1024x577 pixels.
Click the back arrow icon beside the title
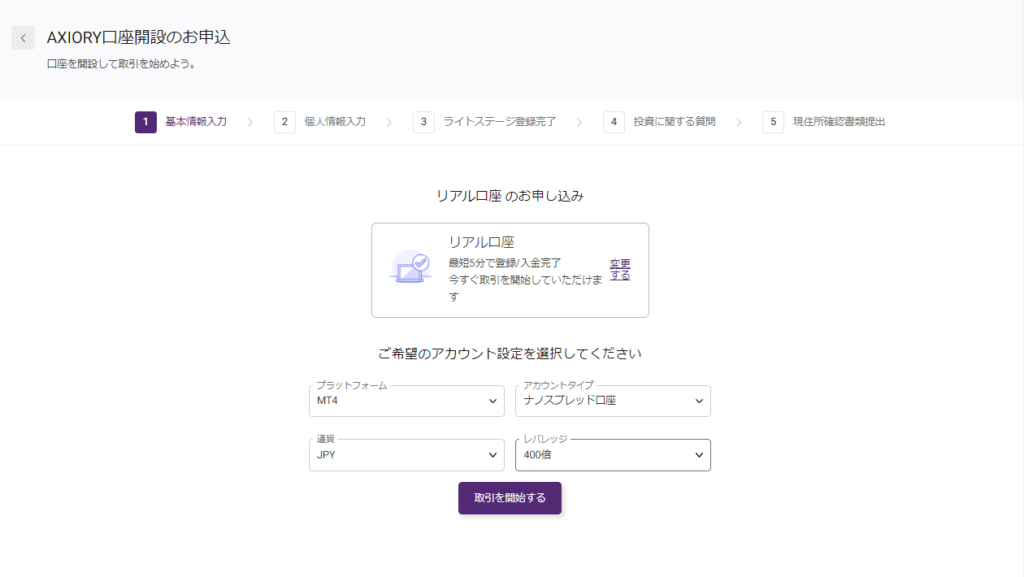[24, 38]
